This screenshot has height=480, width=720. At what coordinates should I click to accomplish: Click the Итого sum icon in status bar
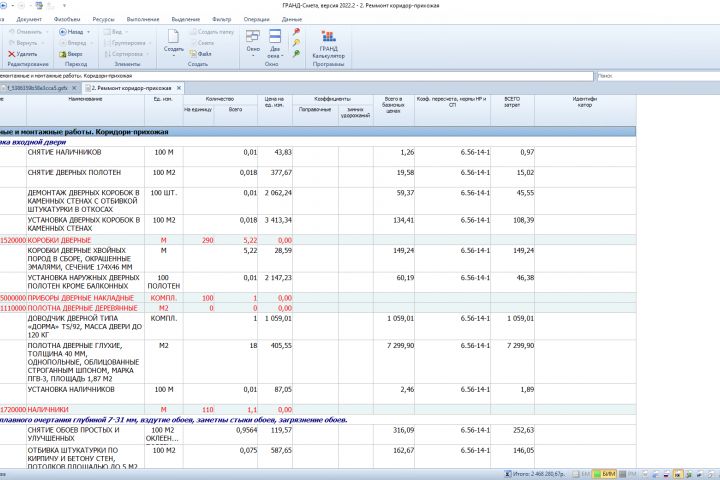click(x=507, y=474)
